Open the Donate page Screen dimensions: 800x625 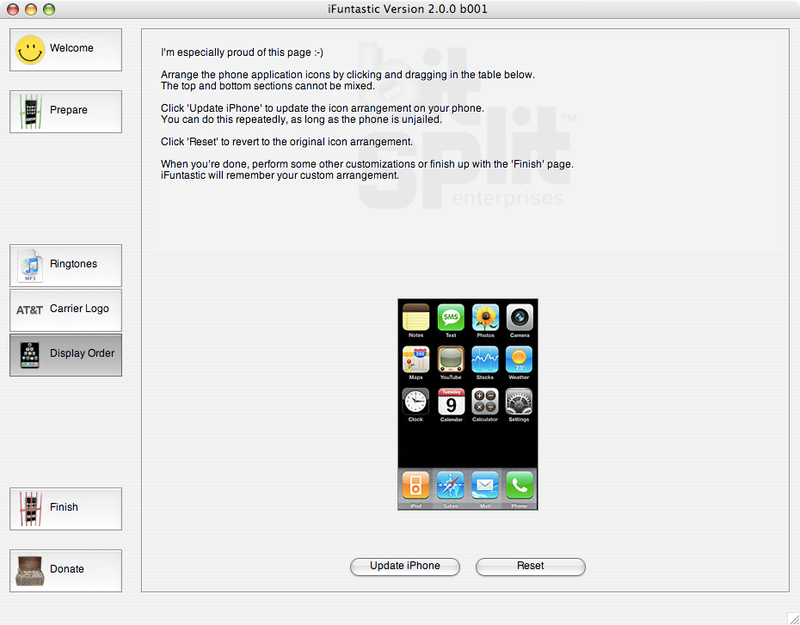[x=66, y=570]
